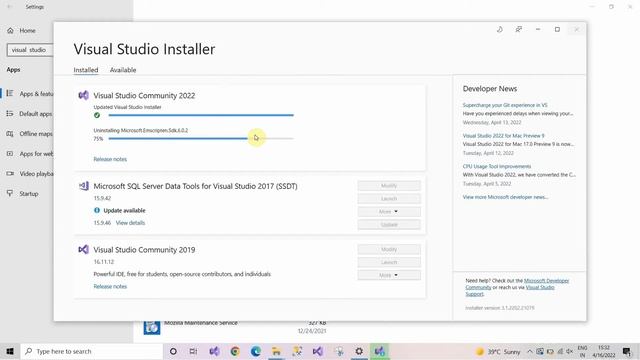
Task: Open the notification center icon
Action: pos(627,351)
